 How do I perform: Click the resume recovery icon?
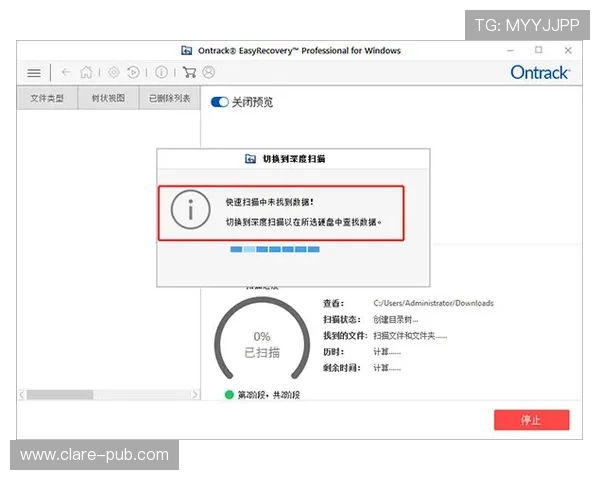[x=133, y=72]
